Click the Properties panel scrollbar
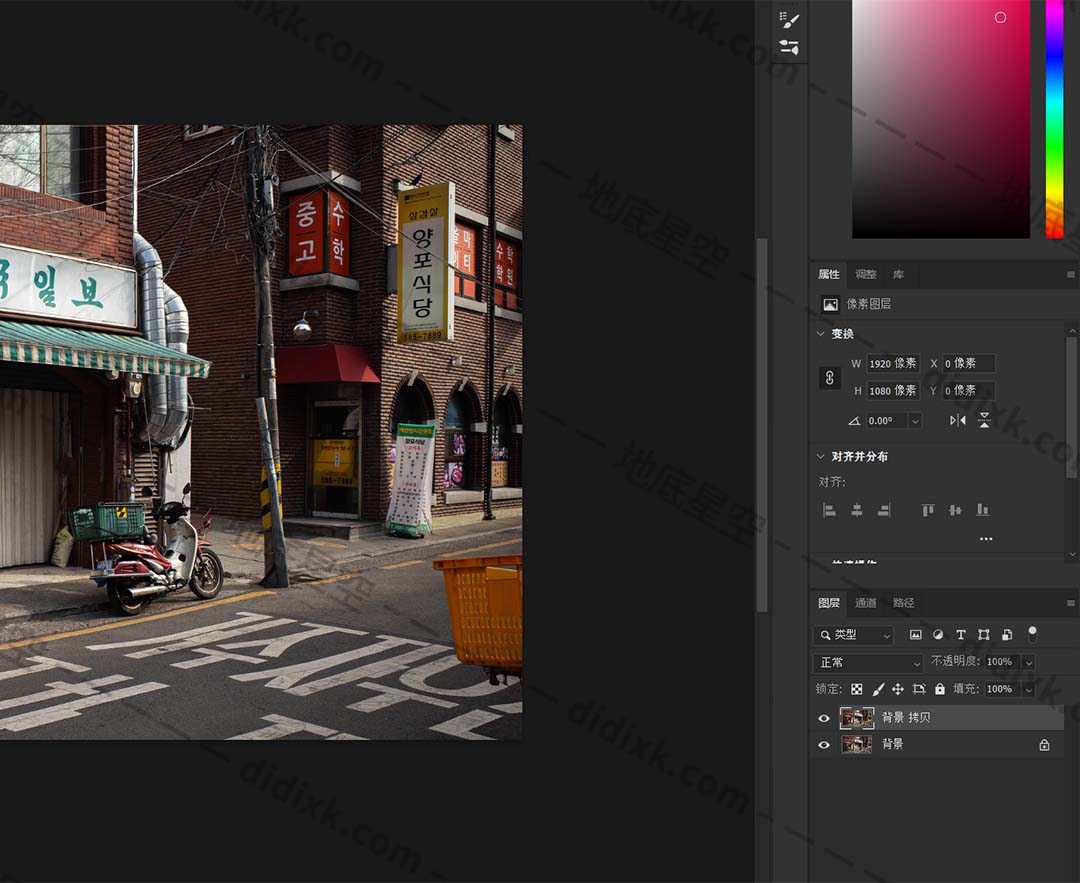Screen dimensions: 1080x883 coord(1071,406)
